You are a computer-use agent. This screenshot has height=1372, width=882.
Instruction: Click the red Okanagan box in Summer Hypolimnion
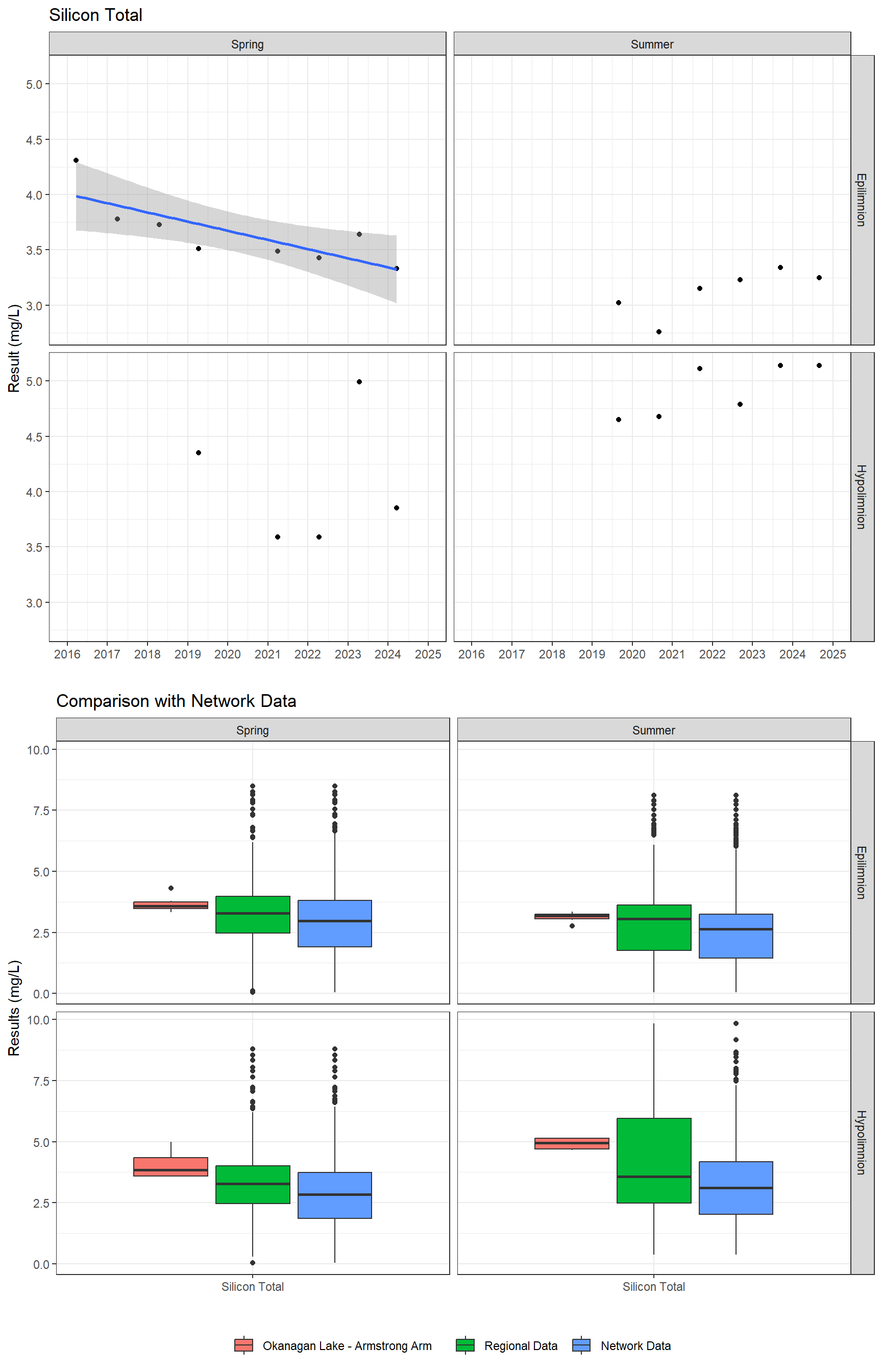(572, 1143)
